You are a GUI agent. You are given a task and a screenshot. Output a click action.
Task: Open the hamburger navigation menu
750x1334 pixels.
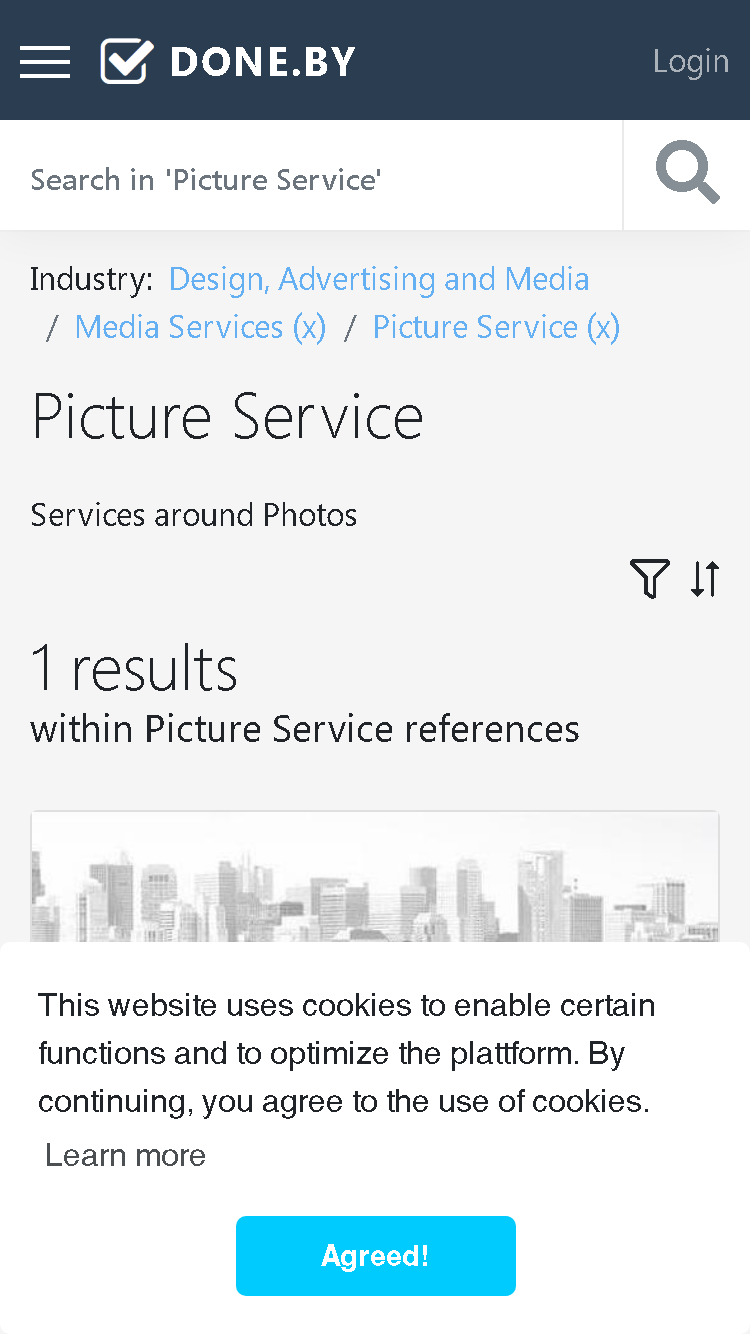(x=45, y=62)
